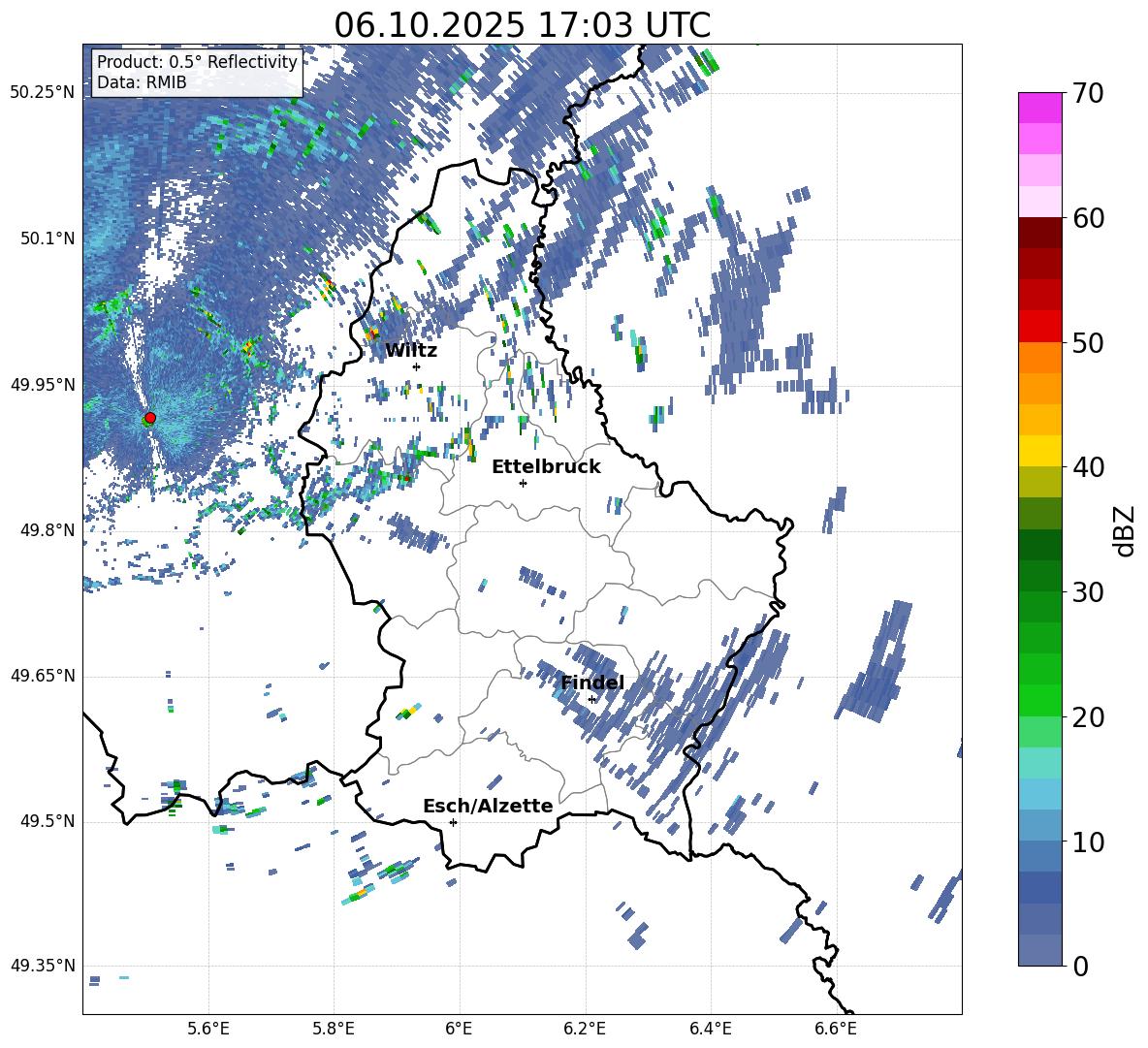This screenshot has height=1048, width=1148.
Task: Click the Esch/Alzette city label
Action: pyautogui.click(x=488, y=806)
